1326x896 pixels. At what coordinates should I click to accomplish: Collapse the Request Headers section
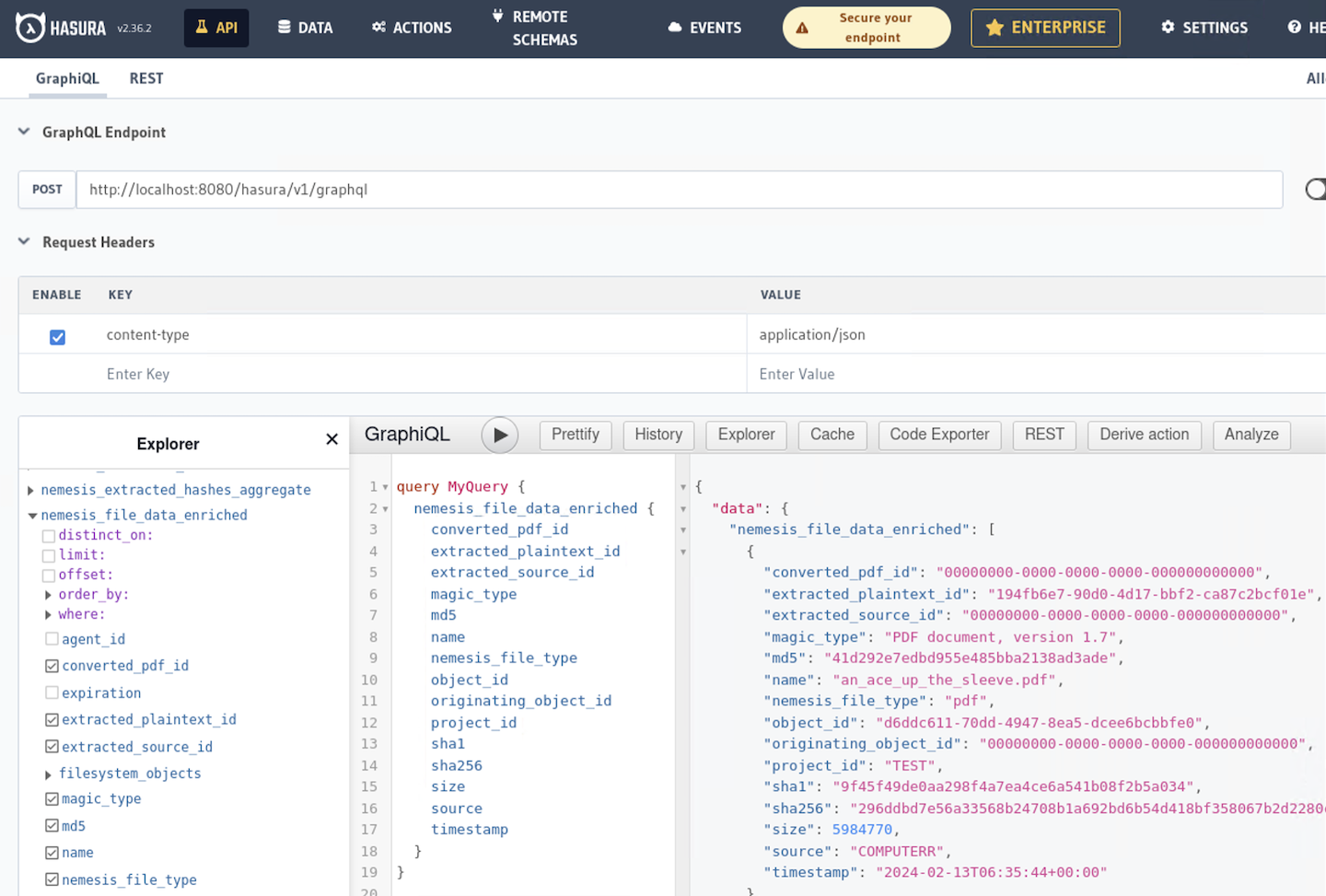(x=24, y=241)
